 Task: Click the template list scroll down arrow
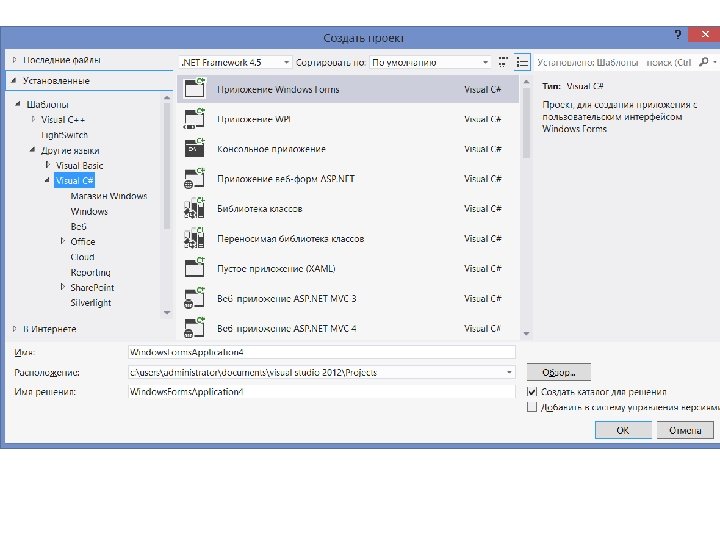click(x=526, y=333)
